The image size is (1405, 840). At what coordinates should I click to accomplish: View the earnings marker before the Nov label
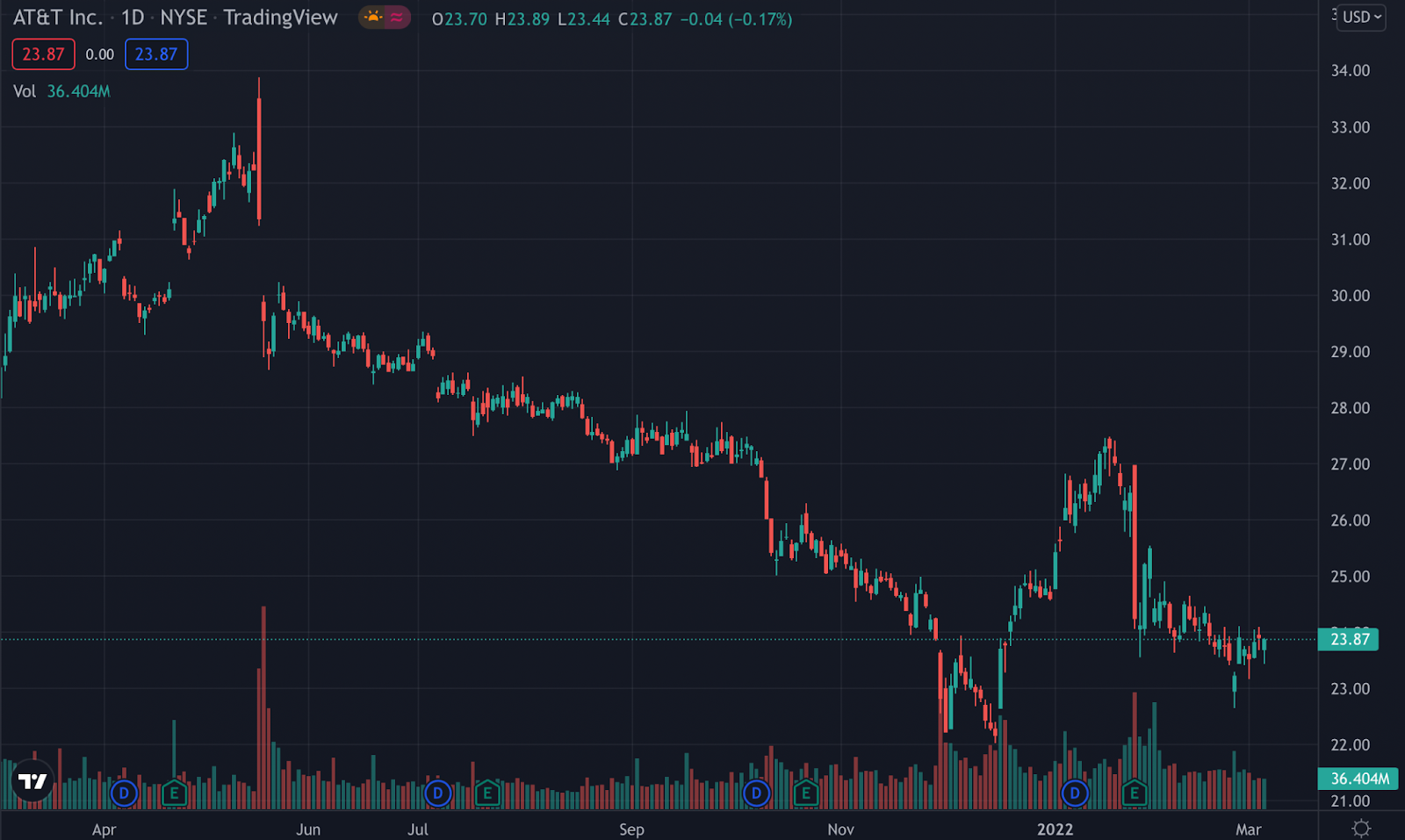click(x=806, y=793)
